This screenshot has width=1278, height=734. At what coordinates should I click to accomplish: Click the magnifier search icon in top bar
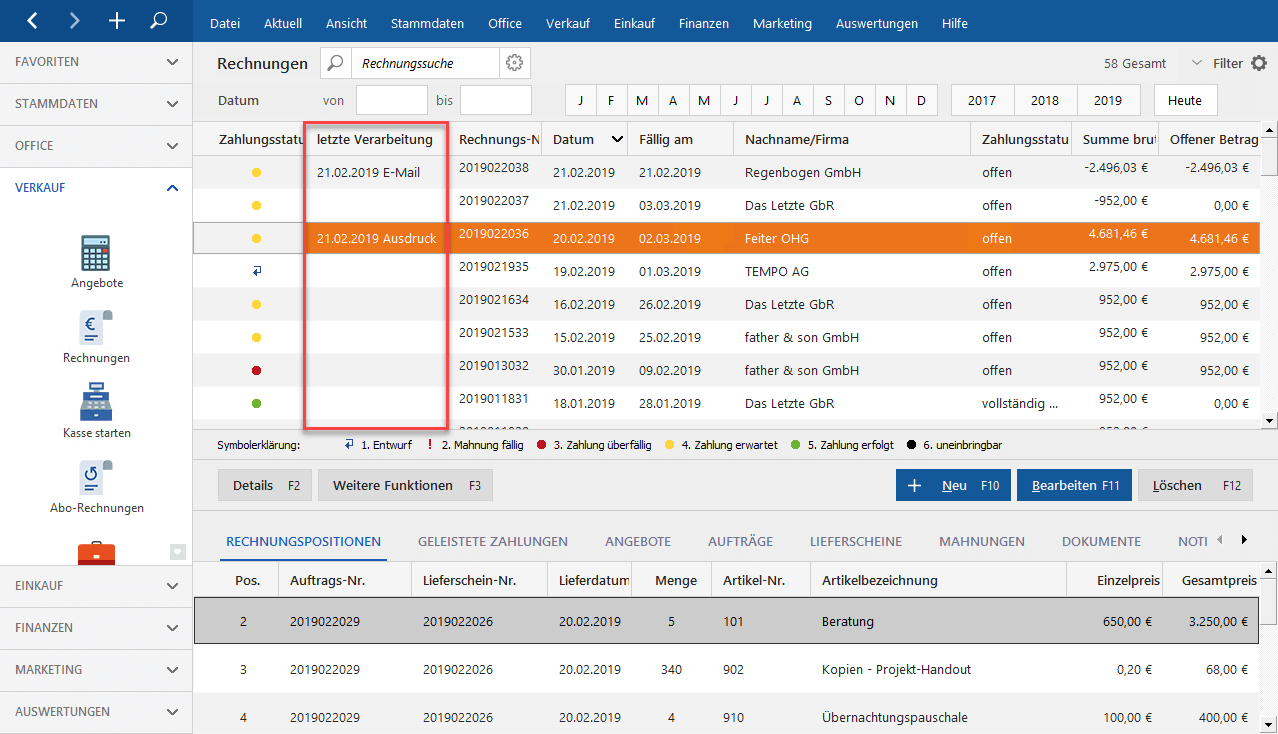pyautogui.click(x=158, y=20)
